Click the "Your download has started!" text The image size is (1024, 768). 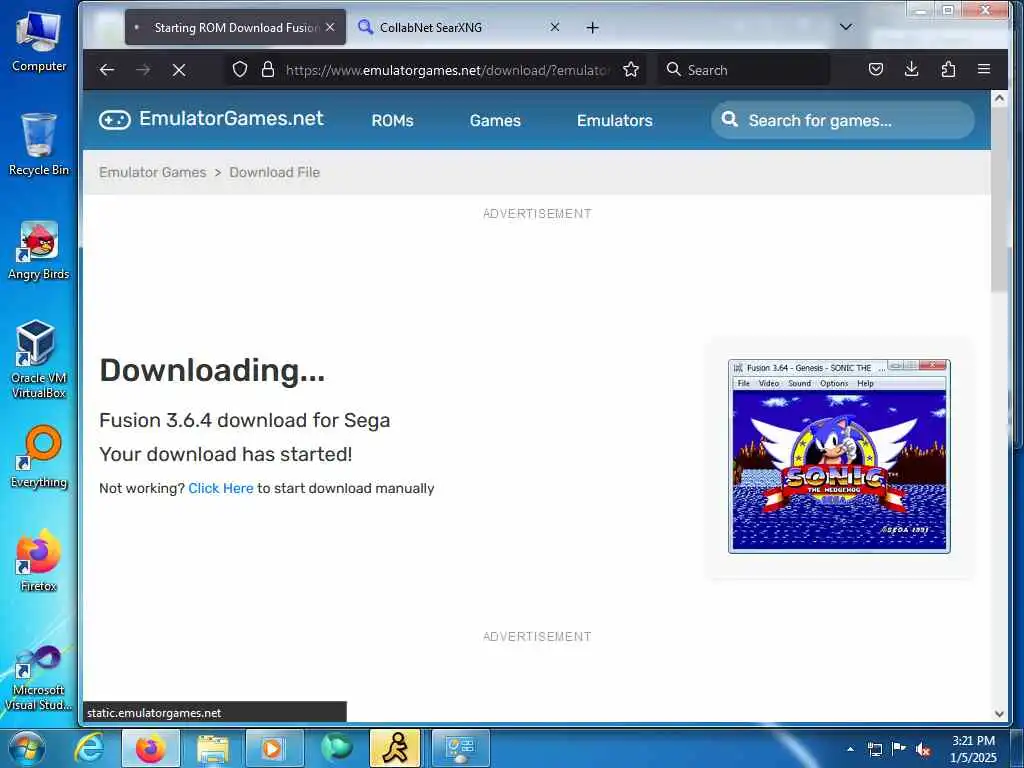coord(226,455)
